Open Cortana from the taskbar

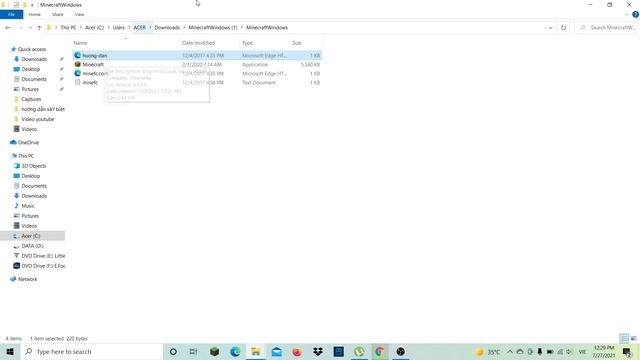coord(173,352)
